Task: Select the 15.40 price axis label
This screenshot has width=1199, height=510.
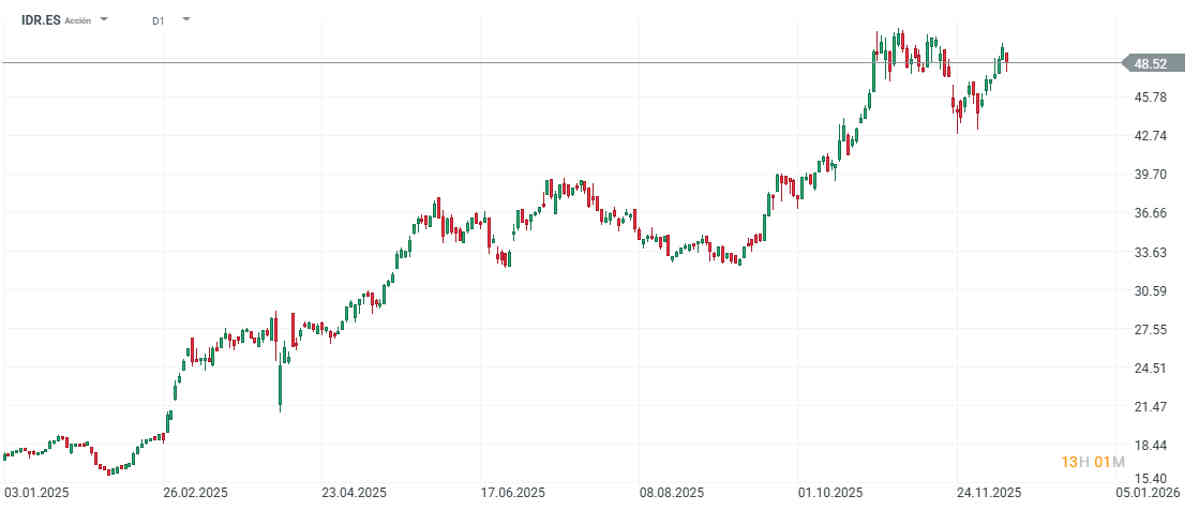Action: pos(1151,478)
